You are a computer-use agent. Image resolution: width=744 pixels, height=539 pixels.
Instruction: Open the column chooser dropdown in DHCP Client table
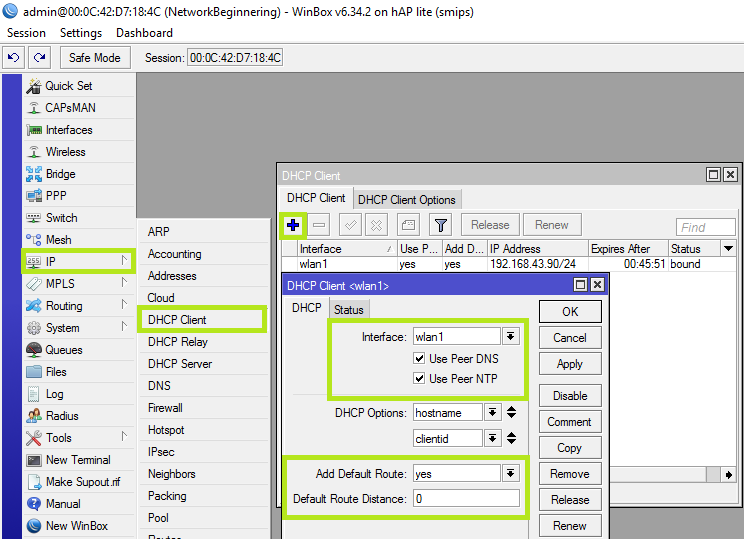pyautogui.click(x=728, y=249)
